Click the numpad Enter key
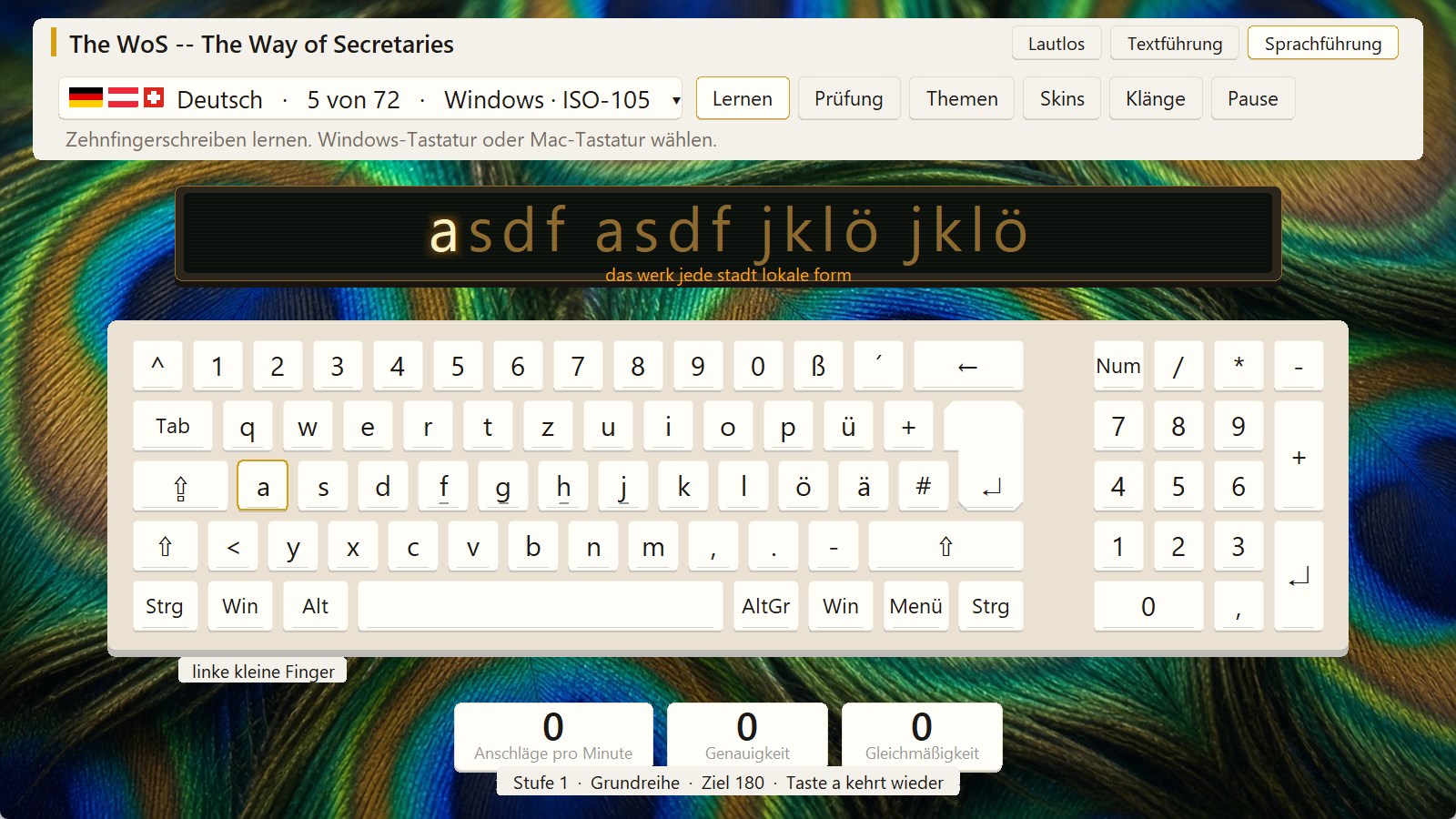Image resolution: width=1456 pixels, height=819 pixels. click(x=1299, y=576)
